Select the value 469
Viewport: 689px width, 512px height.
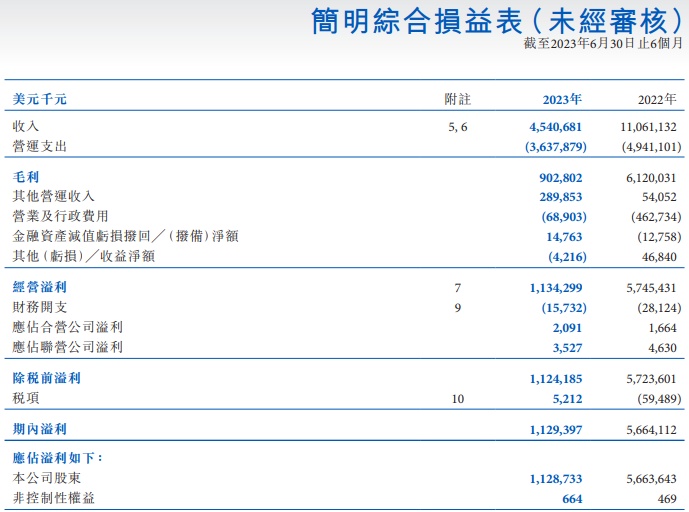[x=667, y=499]
